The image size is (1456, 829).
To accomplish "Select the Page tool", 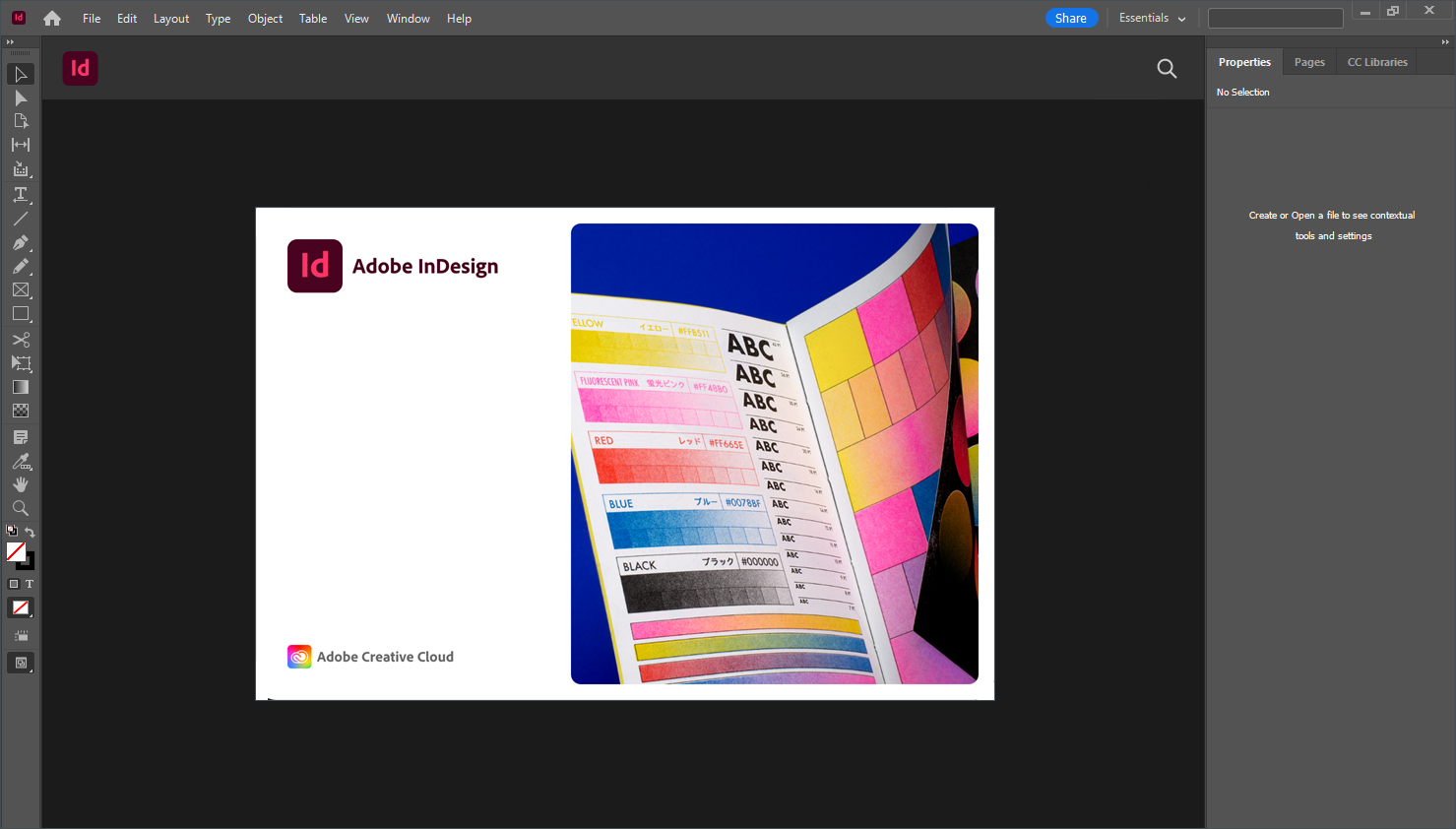I will pyautogui.click(x=21, y=121).
